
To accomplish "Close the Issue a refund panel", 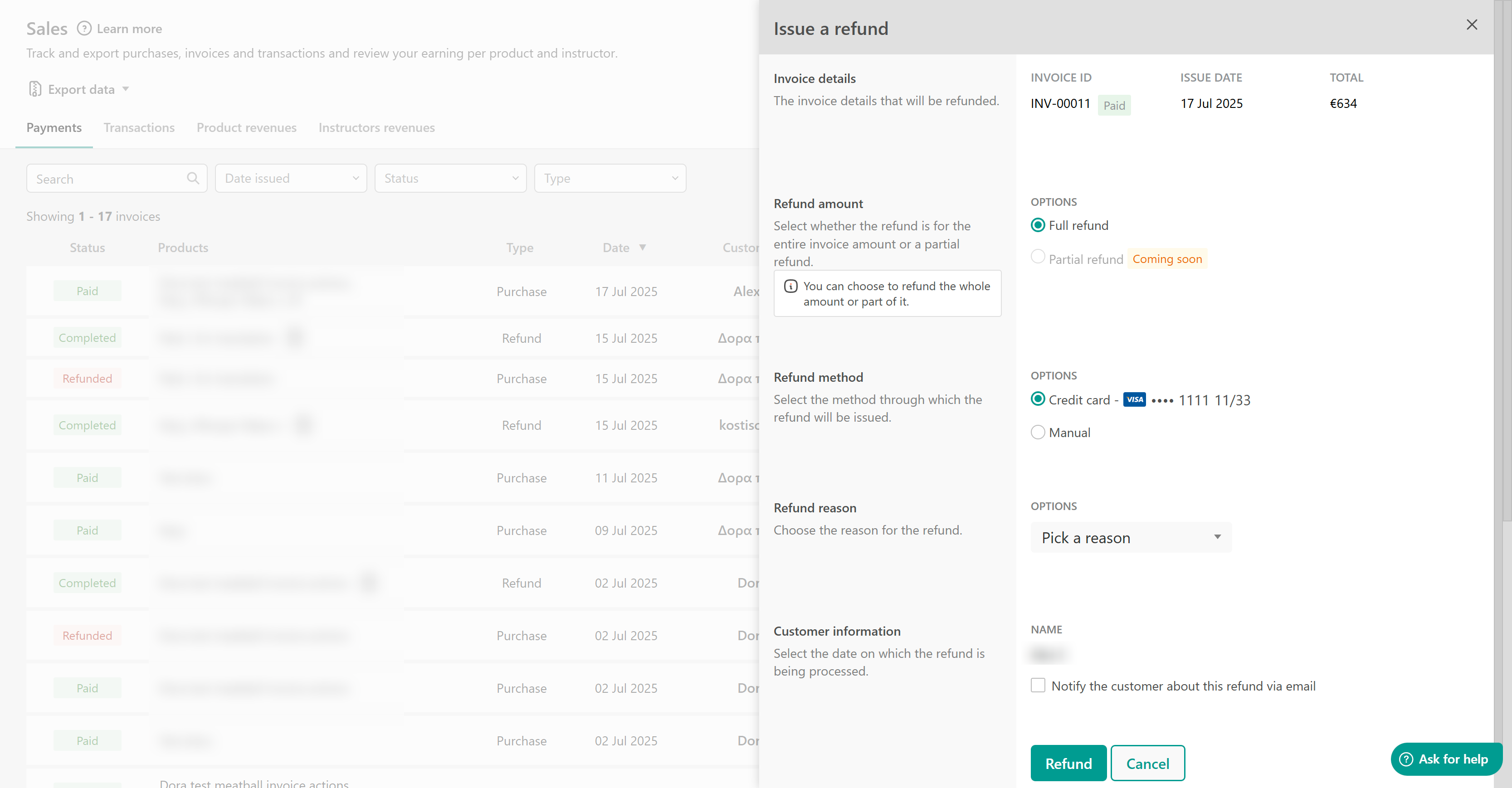I will [1472, 24].
